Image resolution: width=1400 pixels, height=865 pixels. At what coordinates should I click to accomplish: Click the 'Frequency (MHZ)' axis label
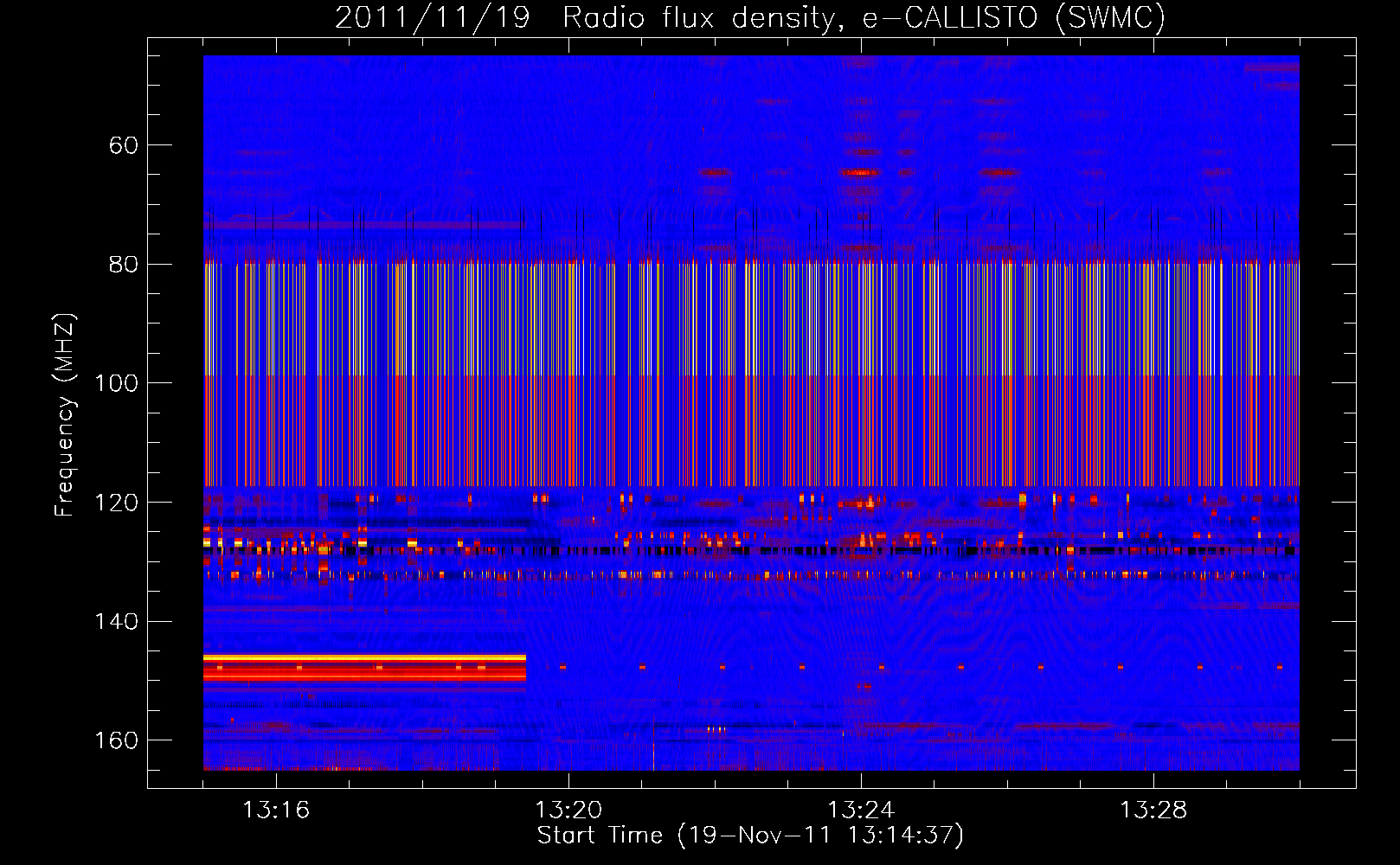coord(65,414)
